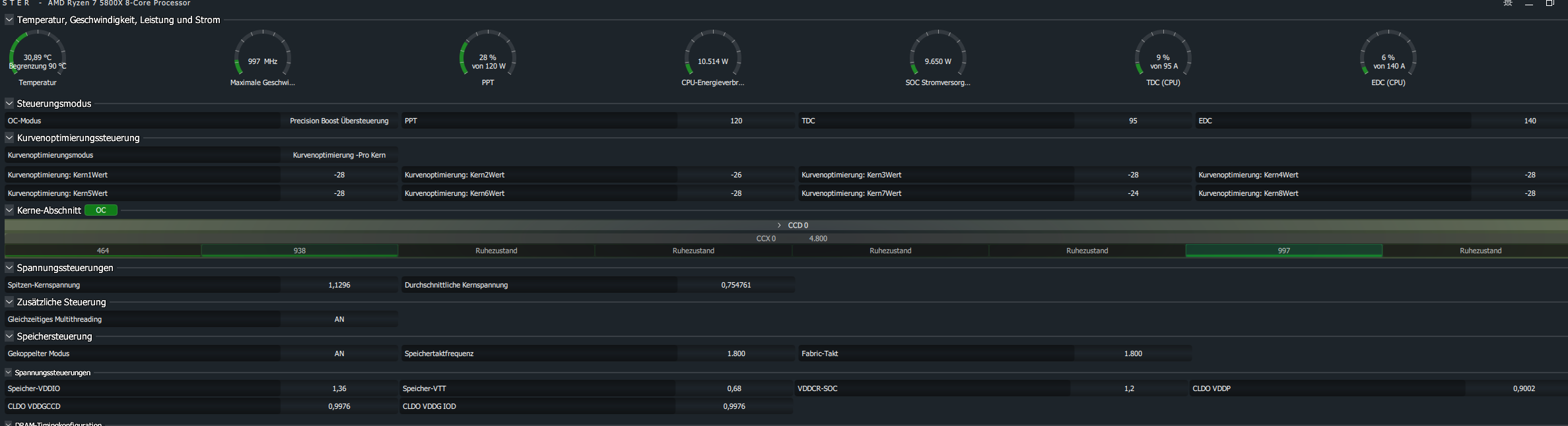Toggle Gekoppelter Modus AN value
This screenshot has height=426, width=1568.
click(x=339, y=353)
